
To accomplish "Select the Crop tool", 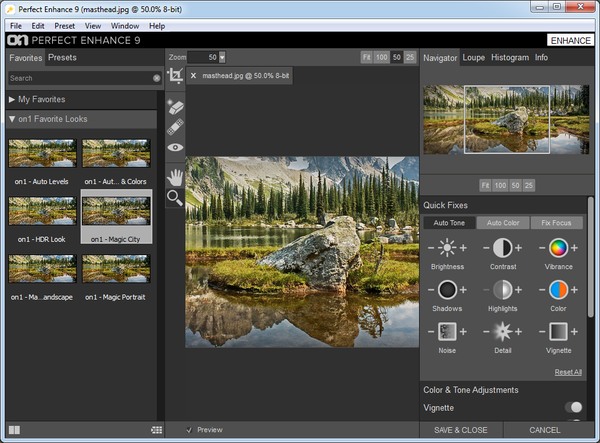I will tap(175, 75).
